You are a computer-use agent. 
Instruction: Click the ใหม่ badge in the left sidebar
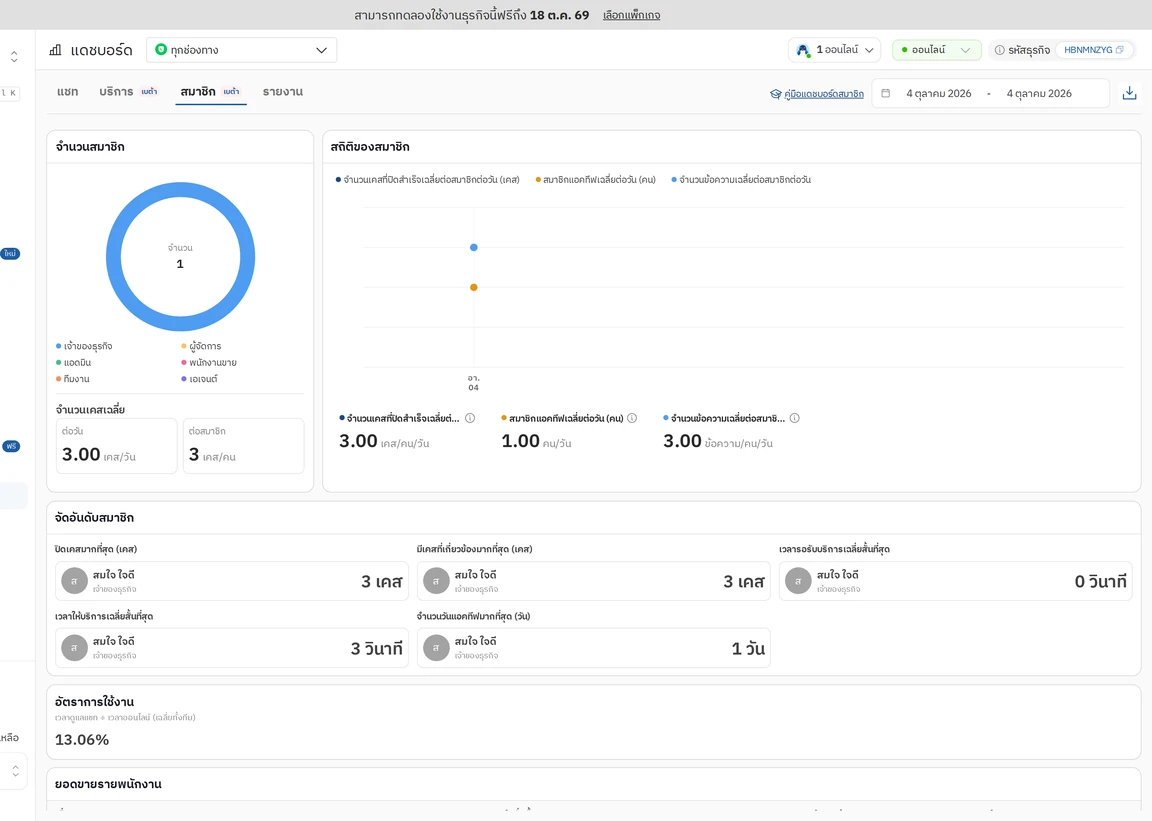point(10,254)
